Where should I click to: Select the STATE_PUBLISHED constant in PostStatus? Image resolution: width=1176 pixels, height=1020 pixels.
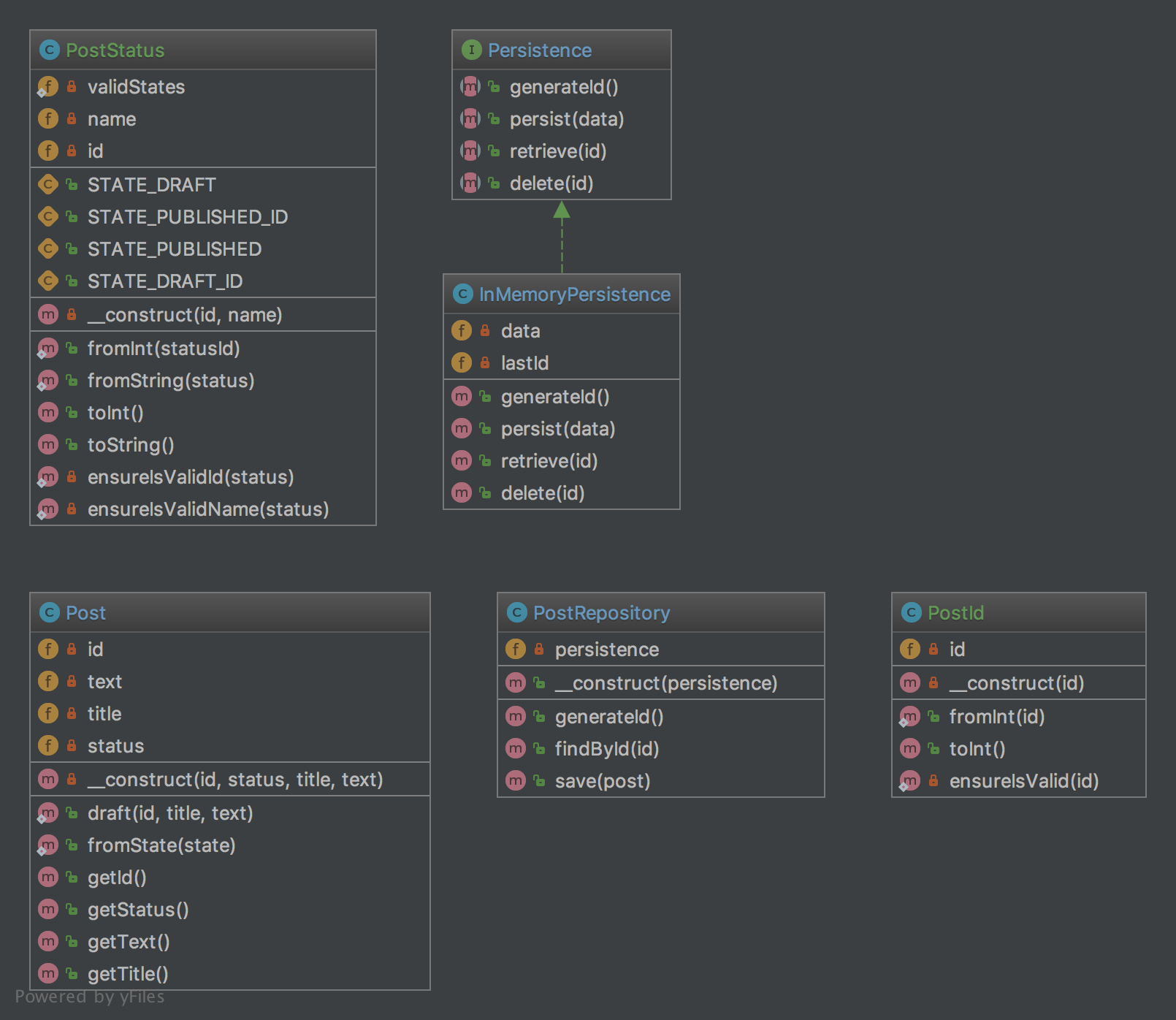(x=174, y=249)
